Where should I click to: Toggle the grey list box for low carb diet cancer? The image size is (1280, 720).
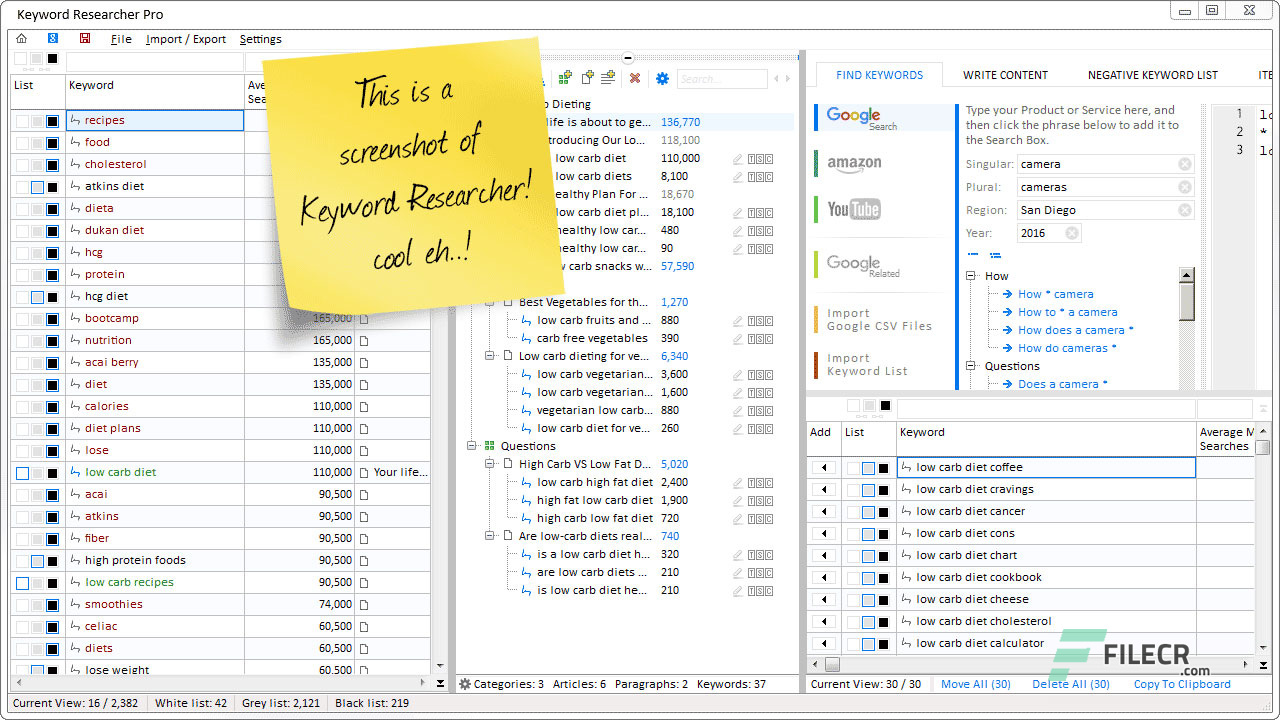(x=868, y=511)
